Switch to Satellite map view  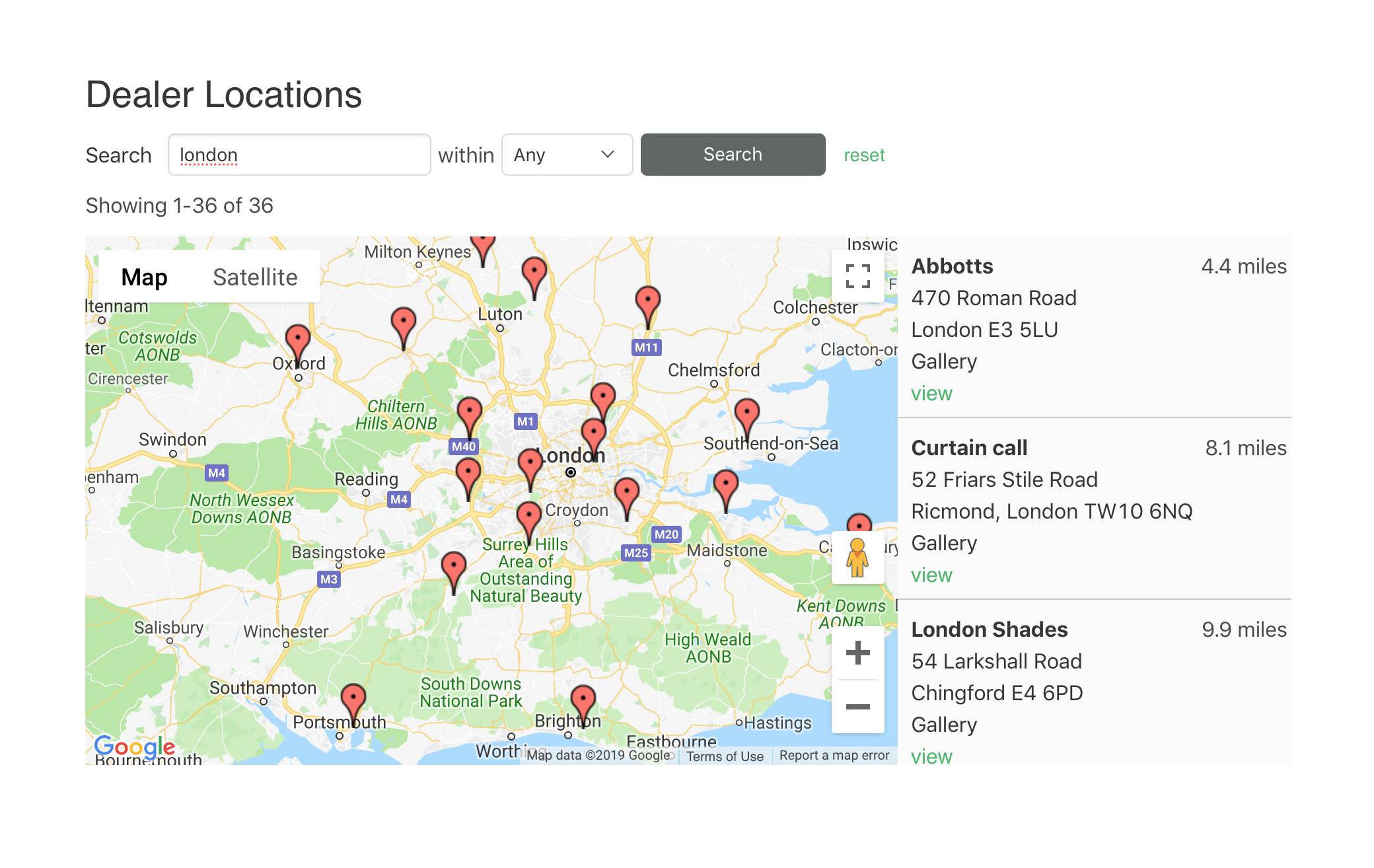pyautogui.click(x=255, y=277)
